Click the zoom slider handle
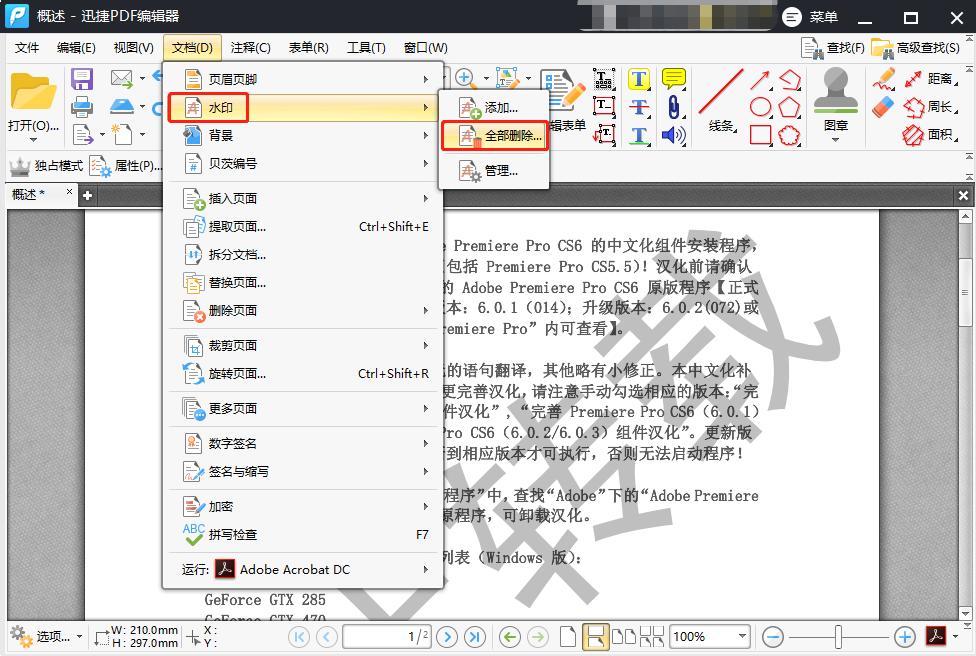Image resolution: width=976 pixels, height=656 pixels. click(838, 637)
